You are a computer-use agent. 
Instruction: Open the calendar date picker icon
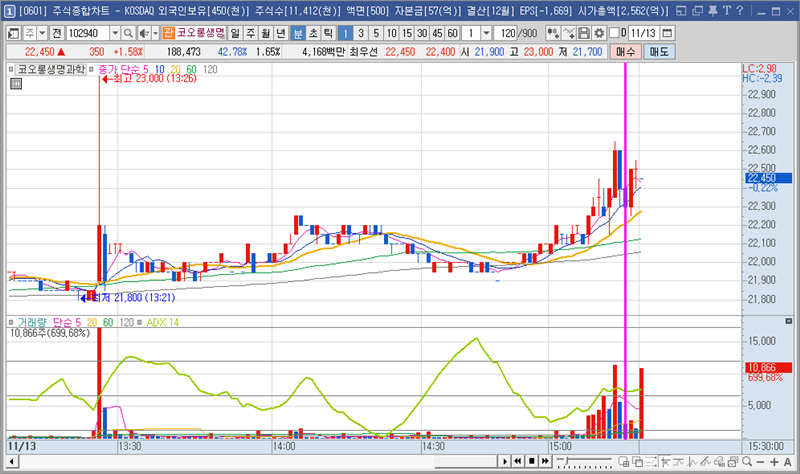[668, 33]
